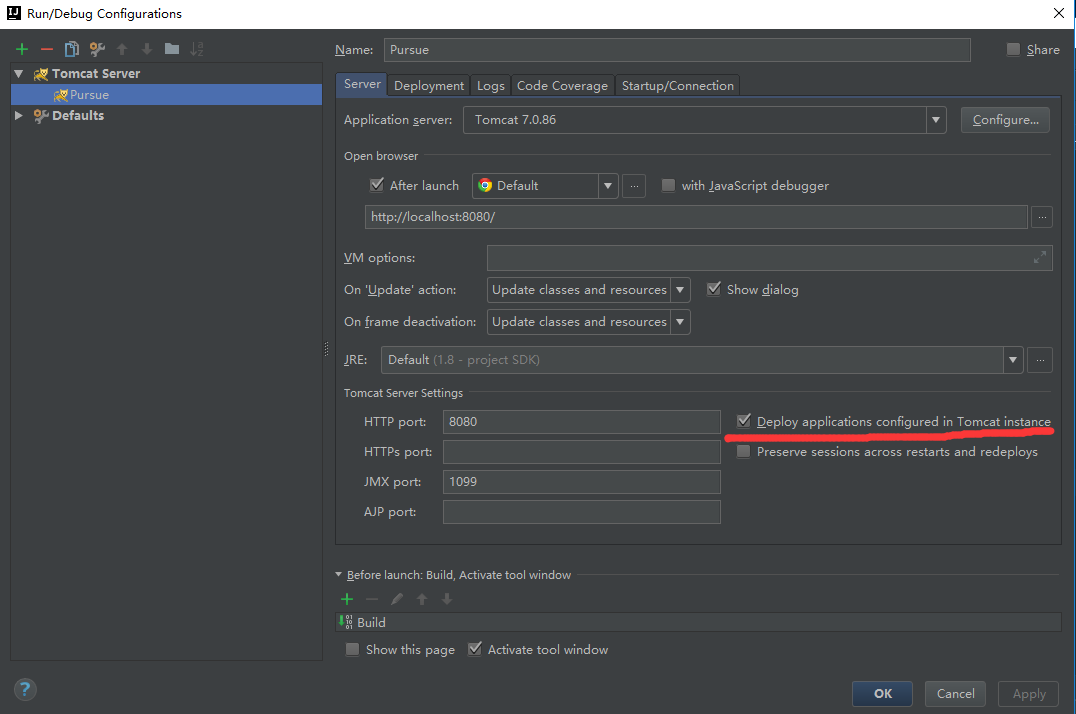Enable with JavaScript debugger
1076x714 pixels.
click(668, 185)
